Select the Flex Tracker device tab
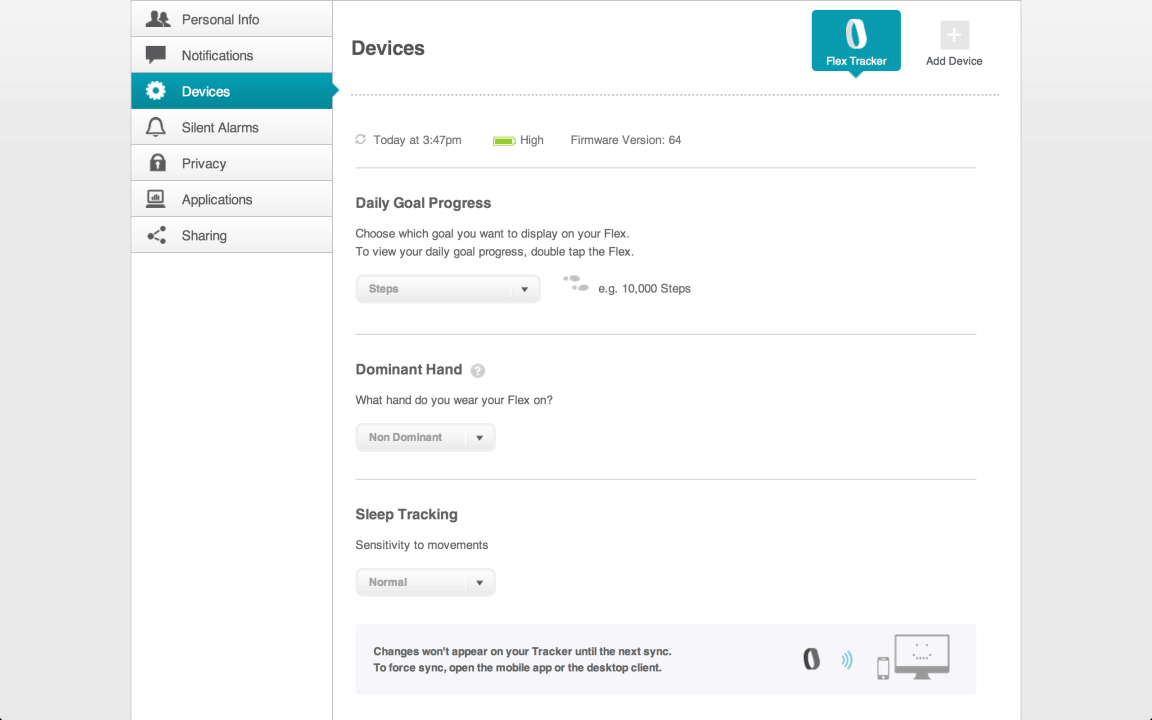1152x720 pixels. 856,41
